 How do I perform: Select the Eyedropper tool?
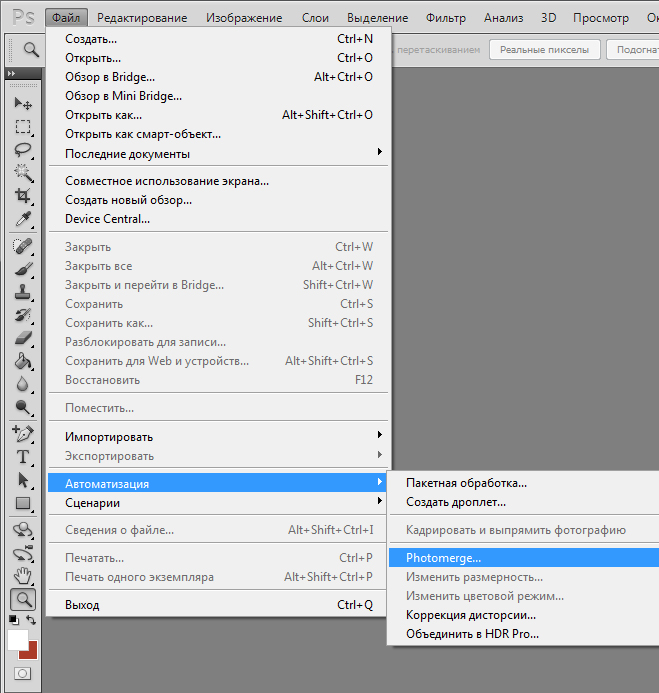(23, 218)
